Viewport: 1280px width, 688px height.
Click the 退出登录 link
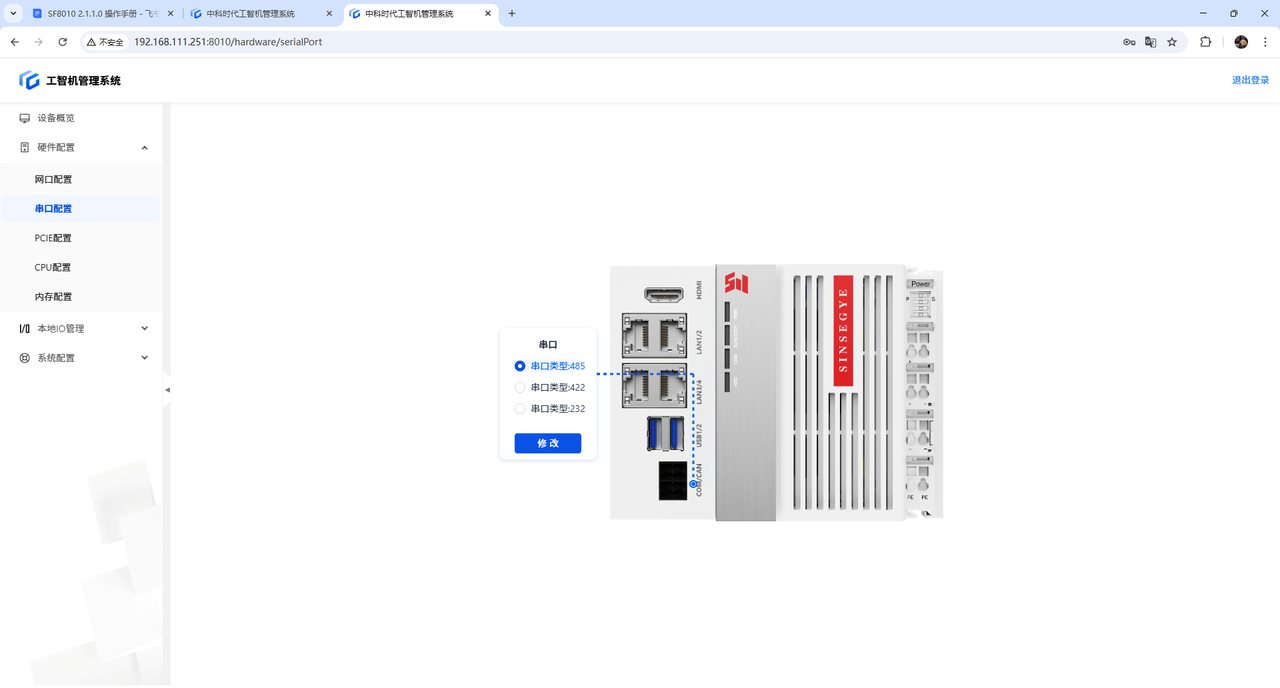tap(1250, 80)
